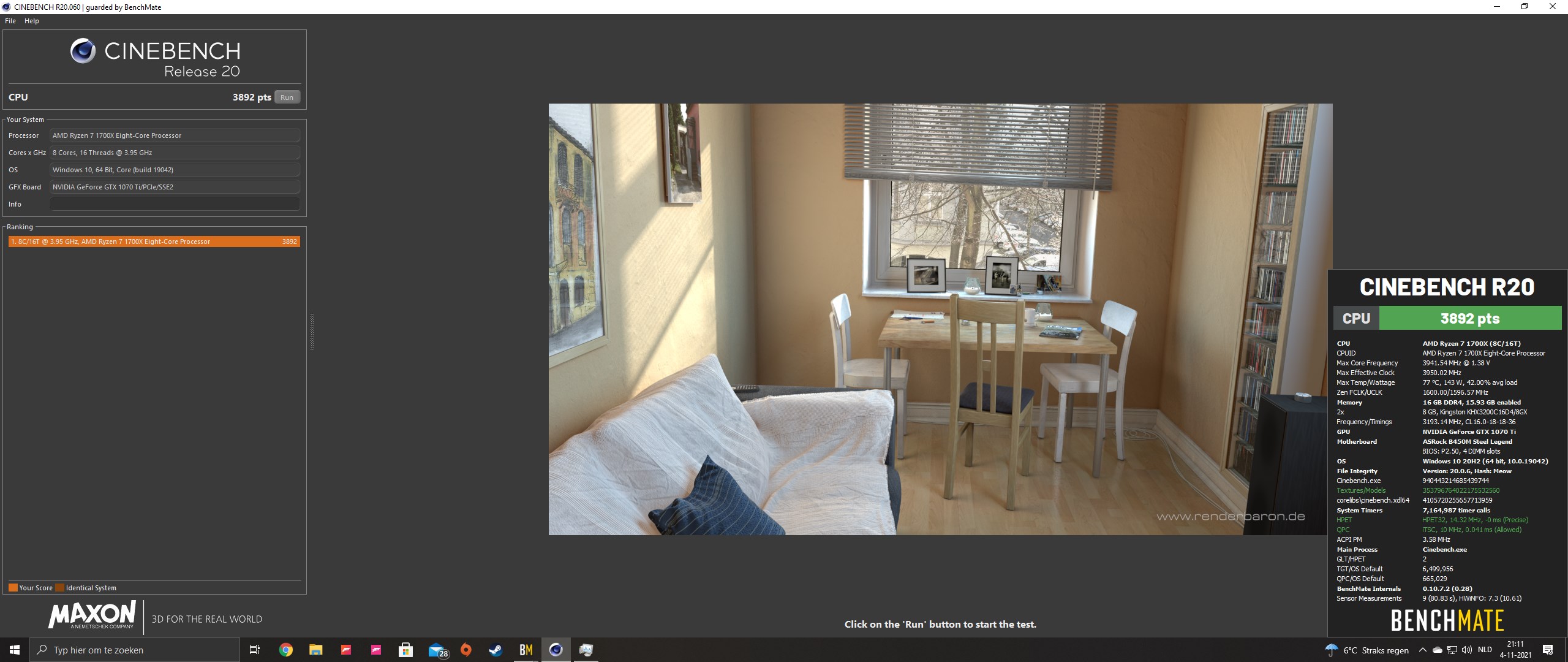This screenshot has width=1568, height=662.
Task: Click the green Textures/Models integrity row
Action: pos(1418,490)
